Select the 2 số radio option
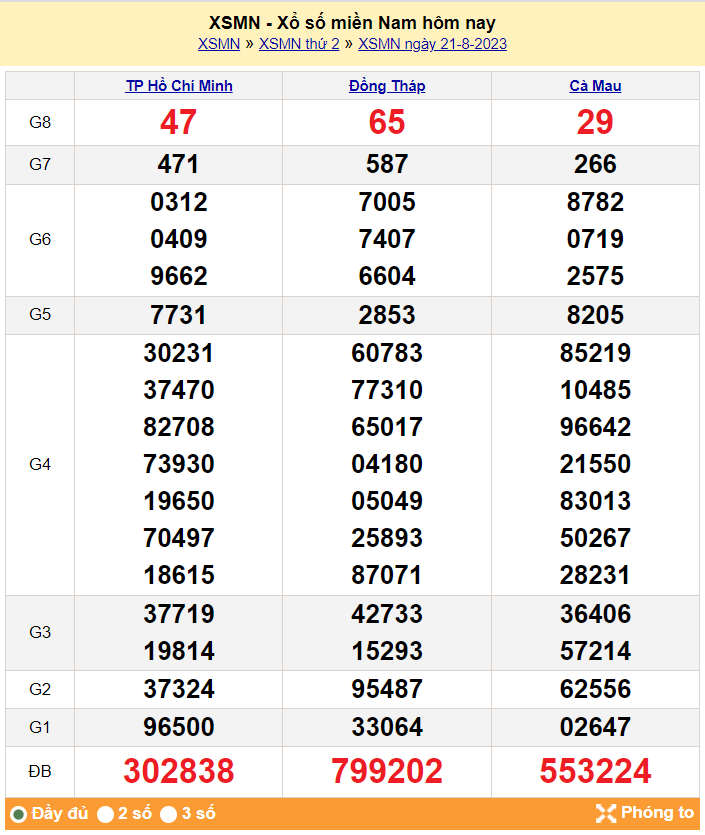Image resolution: width=705 pixels, height=835 pixels. coord(105,814)
